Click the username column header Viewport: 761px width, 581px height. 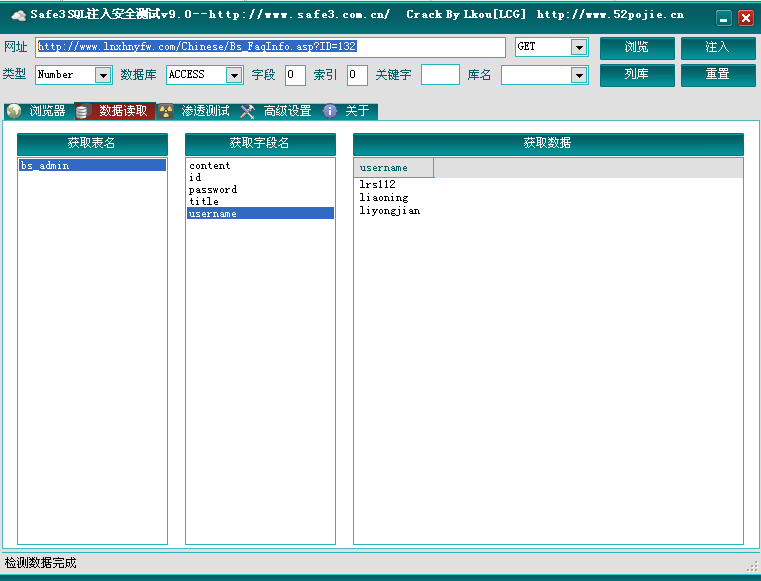coord(394,168)
